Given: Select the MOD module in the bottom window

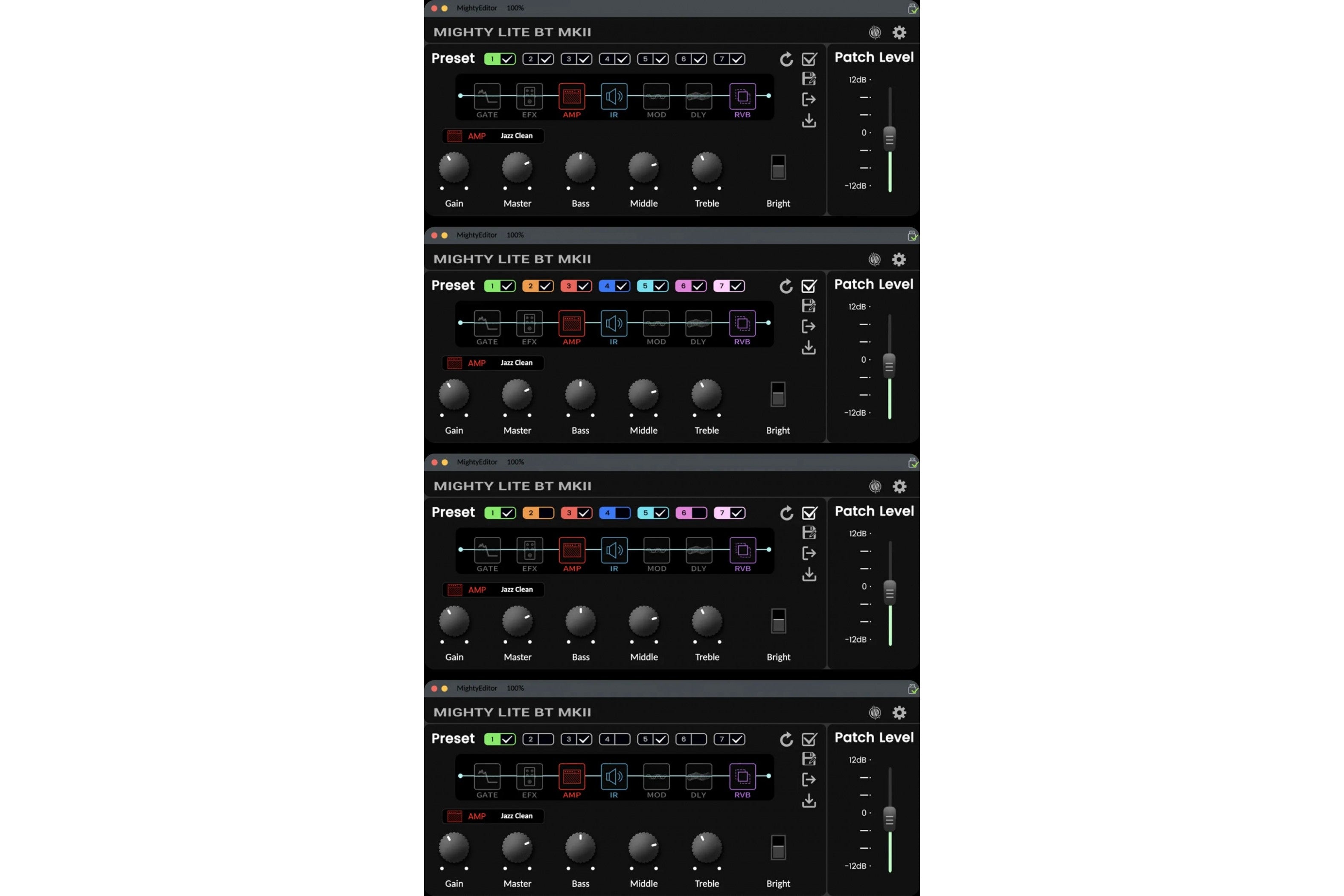Looking at the screenshot, I should point(656,776).
